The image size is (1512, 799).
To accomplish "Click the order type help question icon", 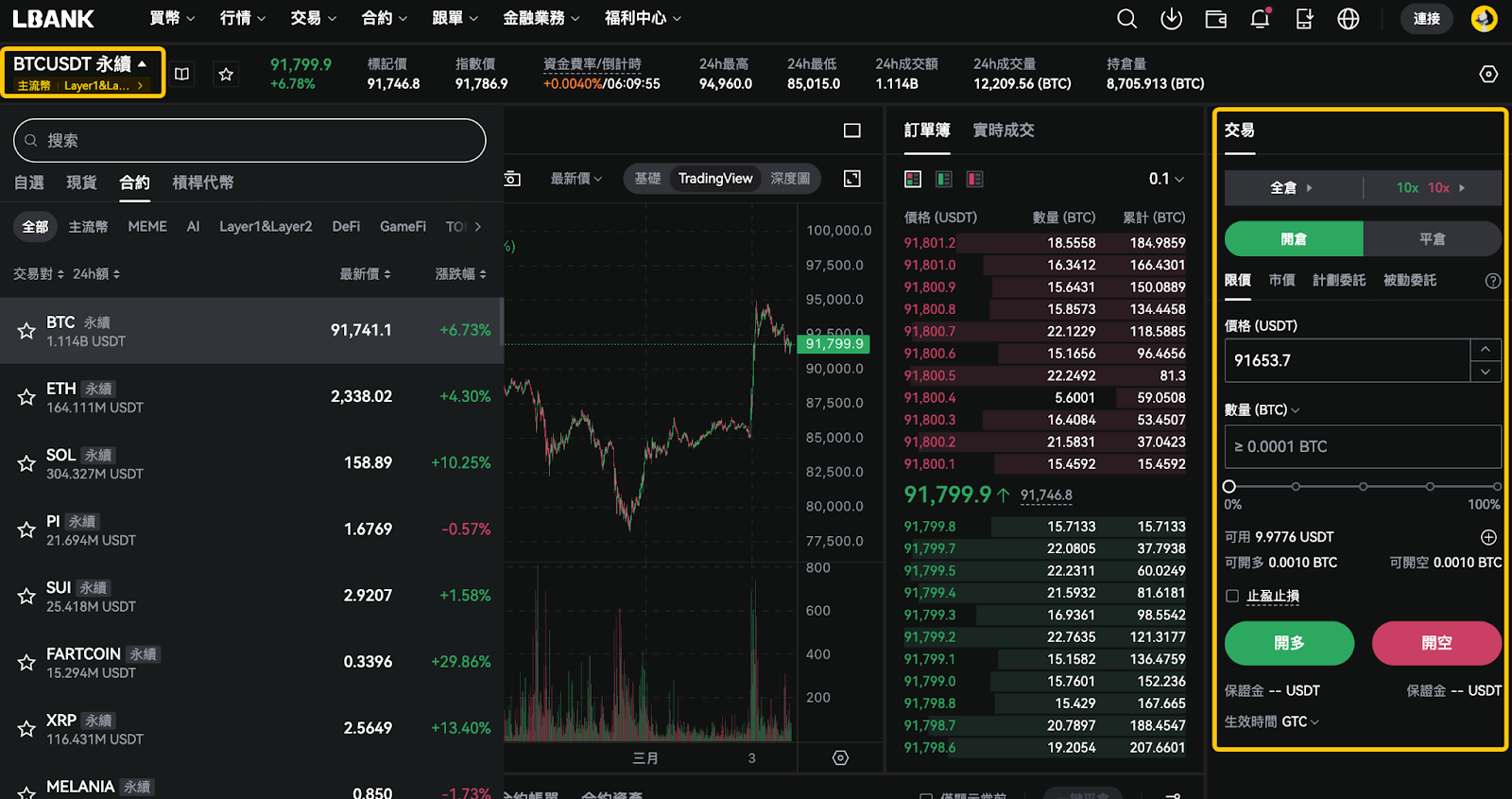I will pyautogui.click(x=1492, y=281).
